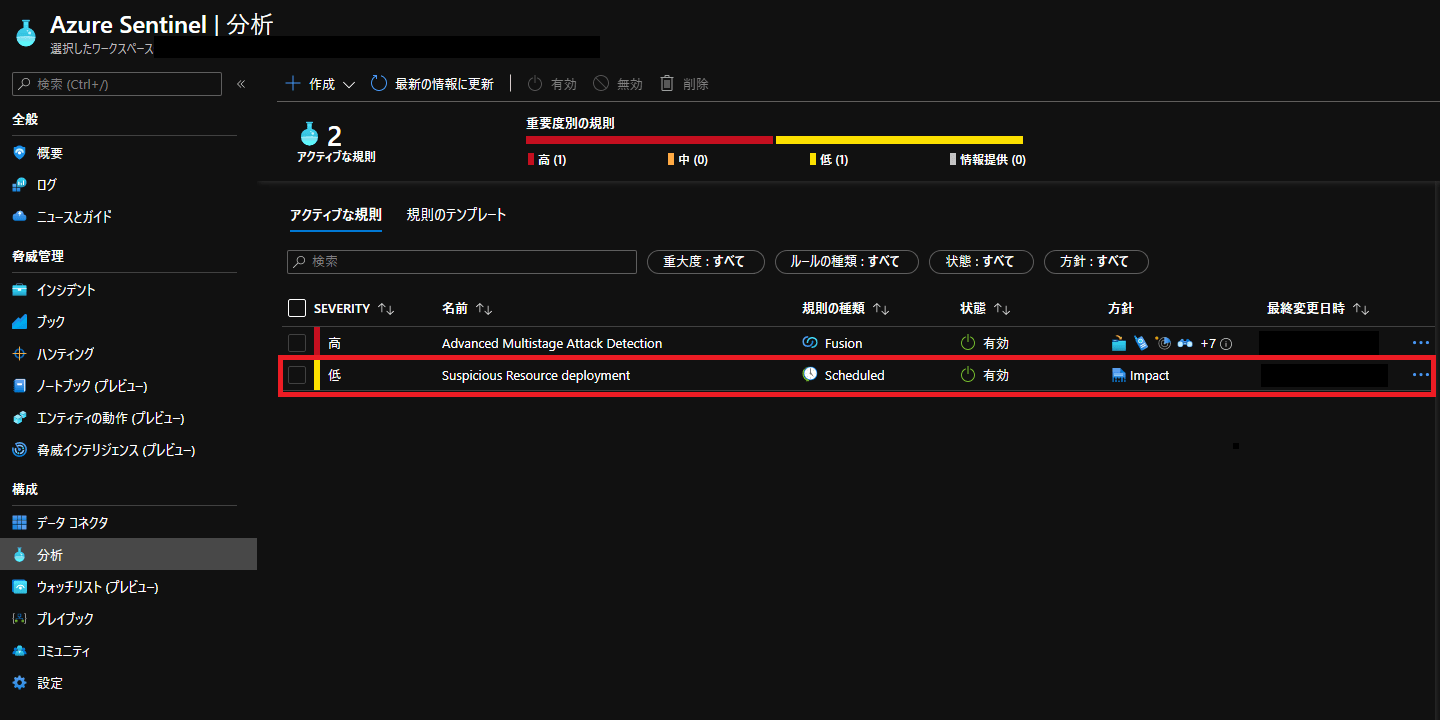1440x720 pixels.
Task: Click 最新の情報に更新 button text
Action: click(444, 85)
